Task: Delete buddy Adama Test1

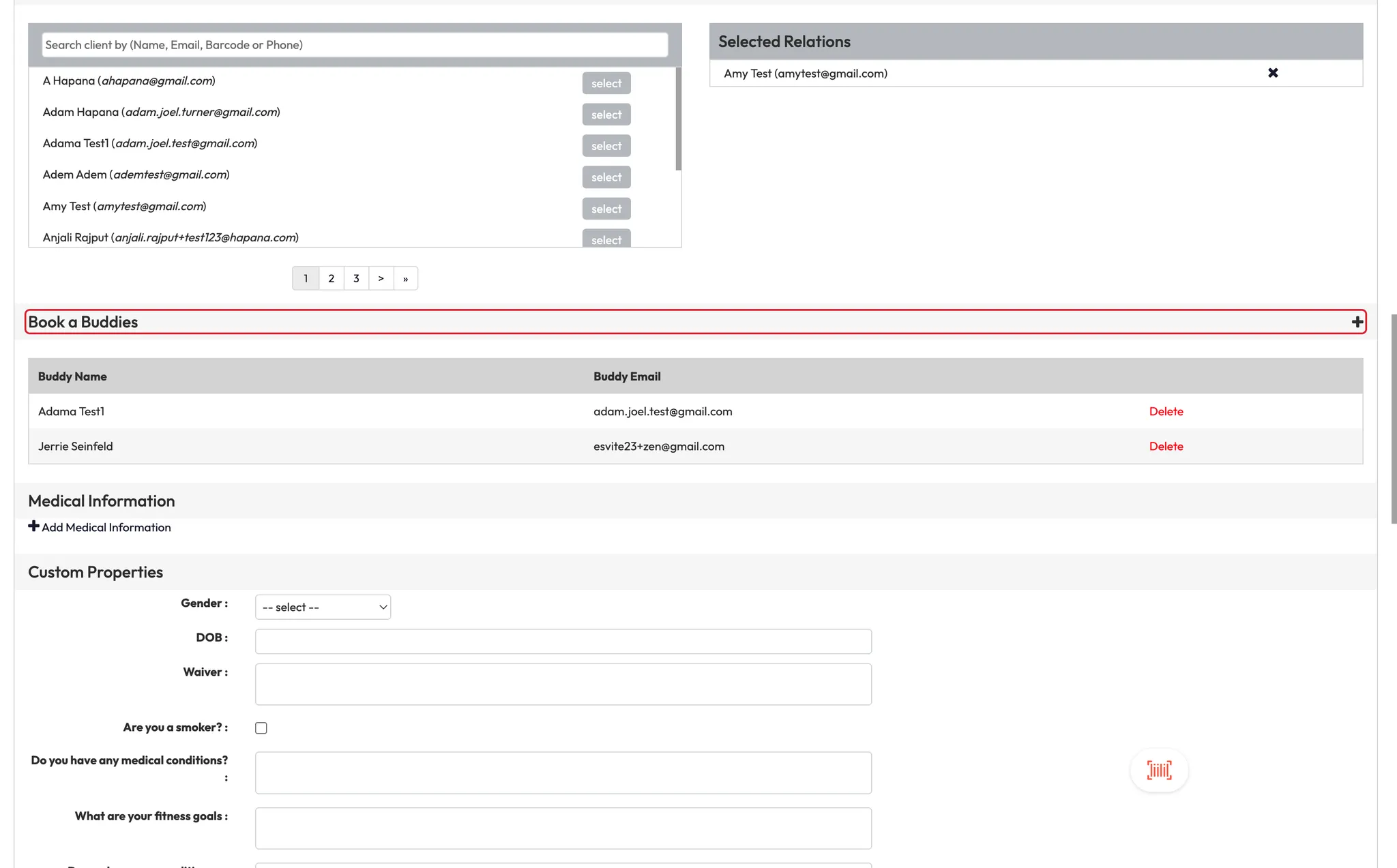Action: pyautogui.click(x=1166, y=411)
